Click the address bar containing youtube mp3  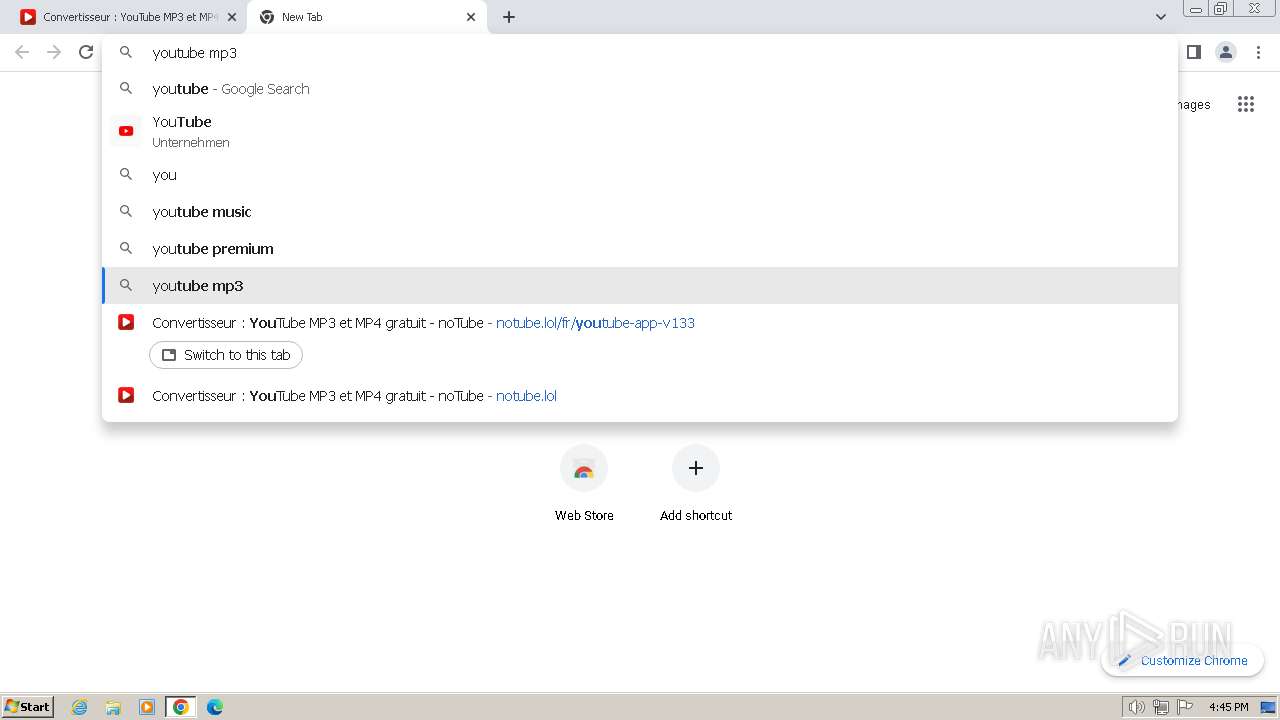pyautogui.click(x=640, y=53)
